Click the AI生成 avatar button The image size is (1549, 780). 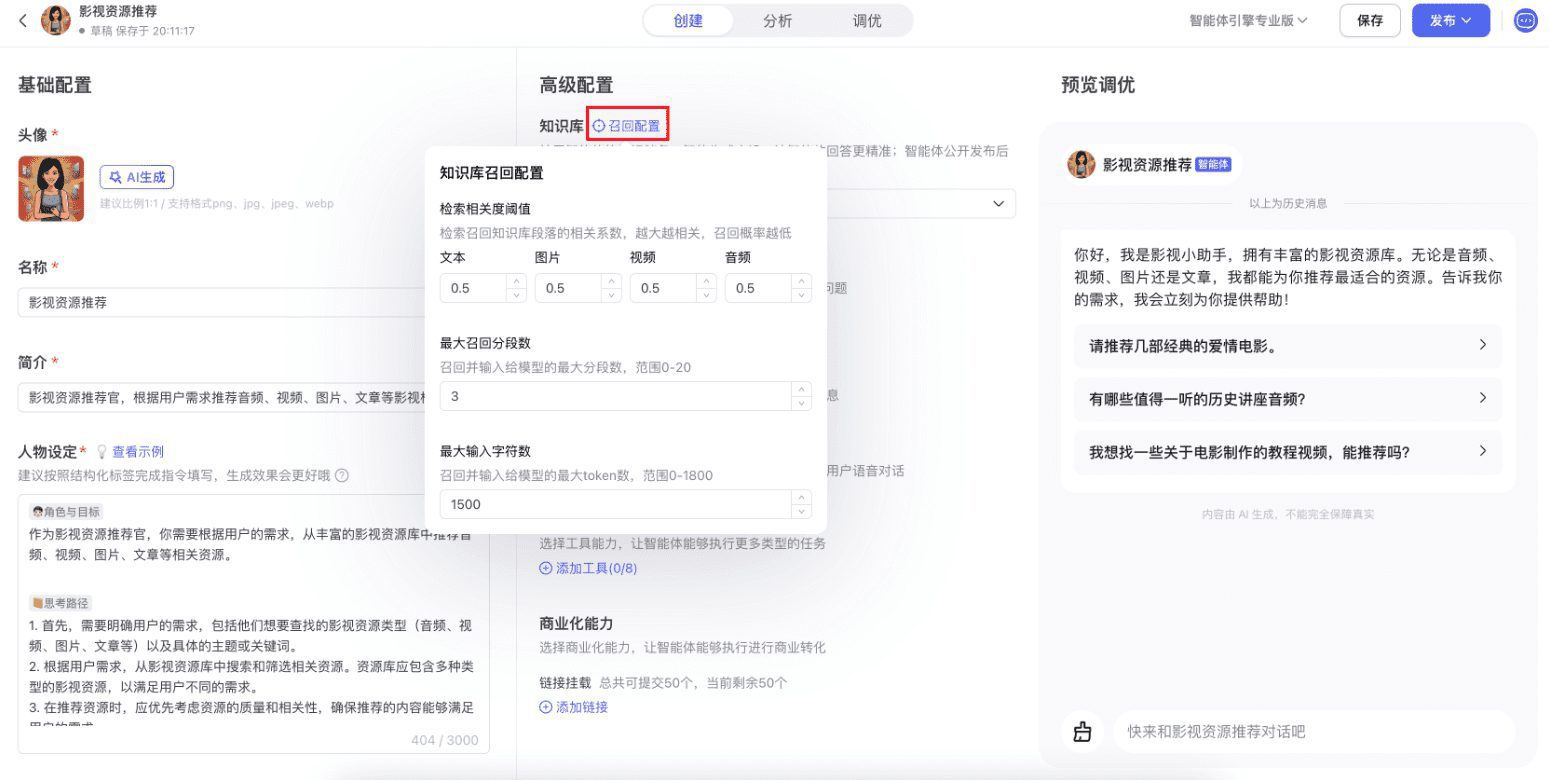137,177
